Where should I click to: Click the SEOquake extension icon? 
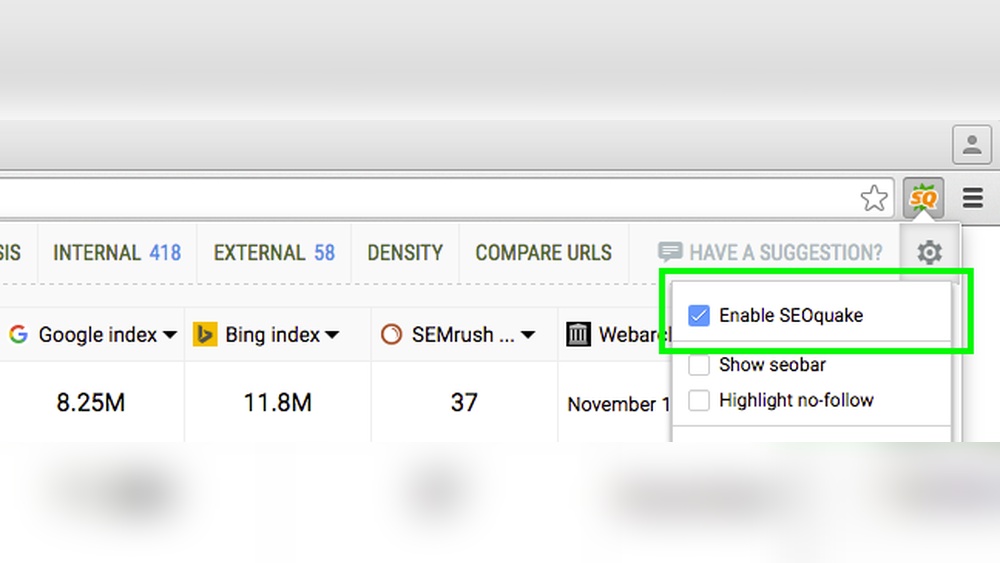point(923,198)
